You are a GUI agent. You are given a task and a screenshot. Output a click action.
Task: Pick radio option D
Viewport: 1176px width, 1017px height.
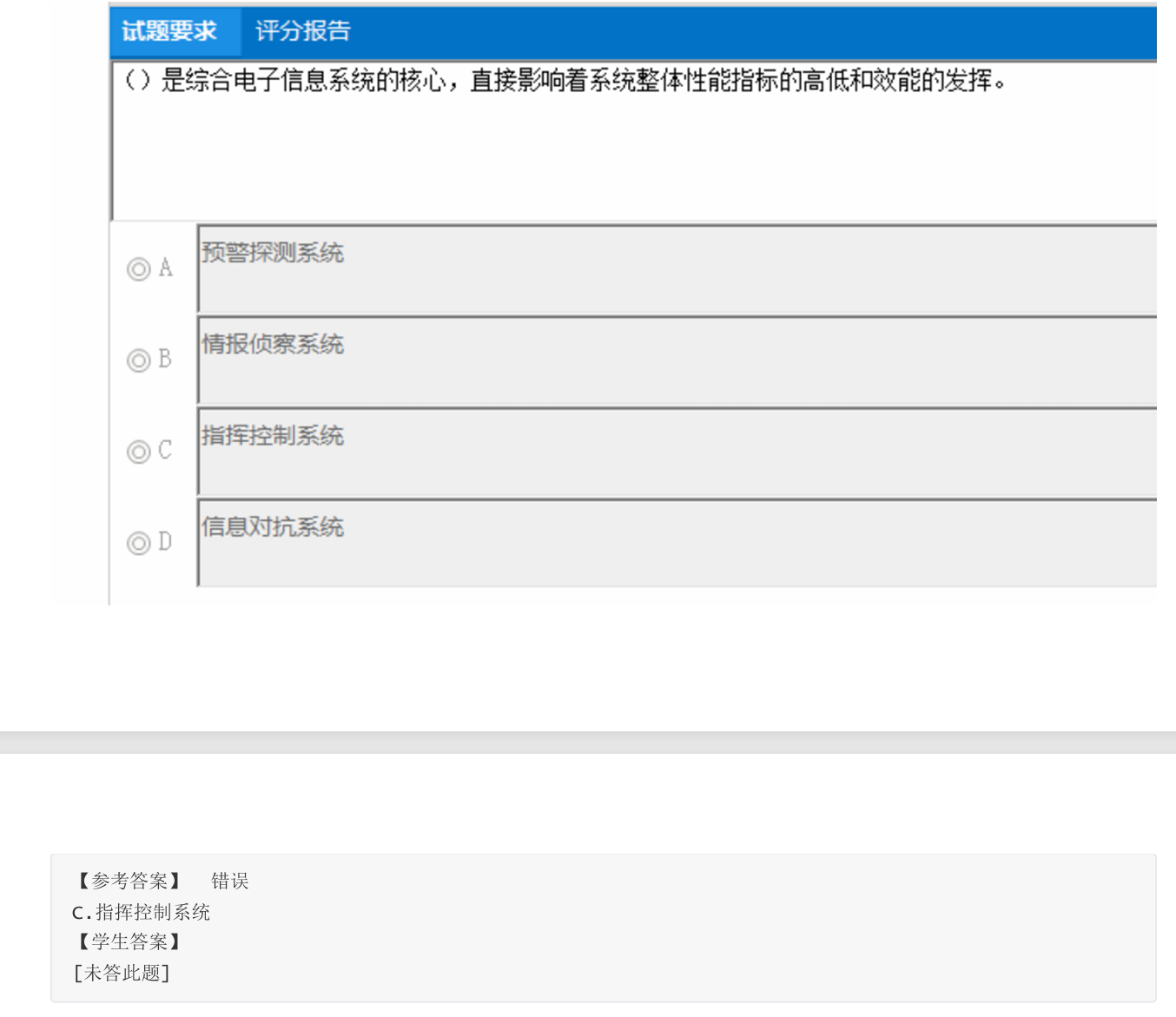coord(139,543)
